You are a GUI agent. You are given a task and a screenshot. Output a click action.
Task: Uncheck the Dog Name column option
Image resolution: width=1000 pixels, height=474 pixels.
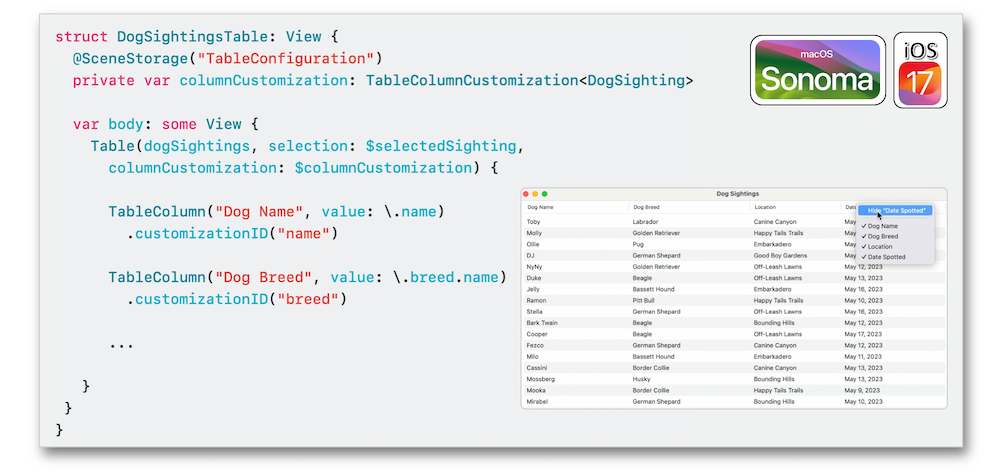(x=882, y=226)
